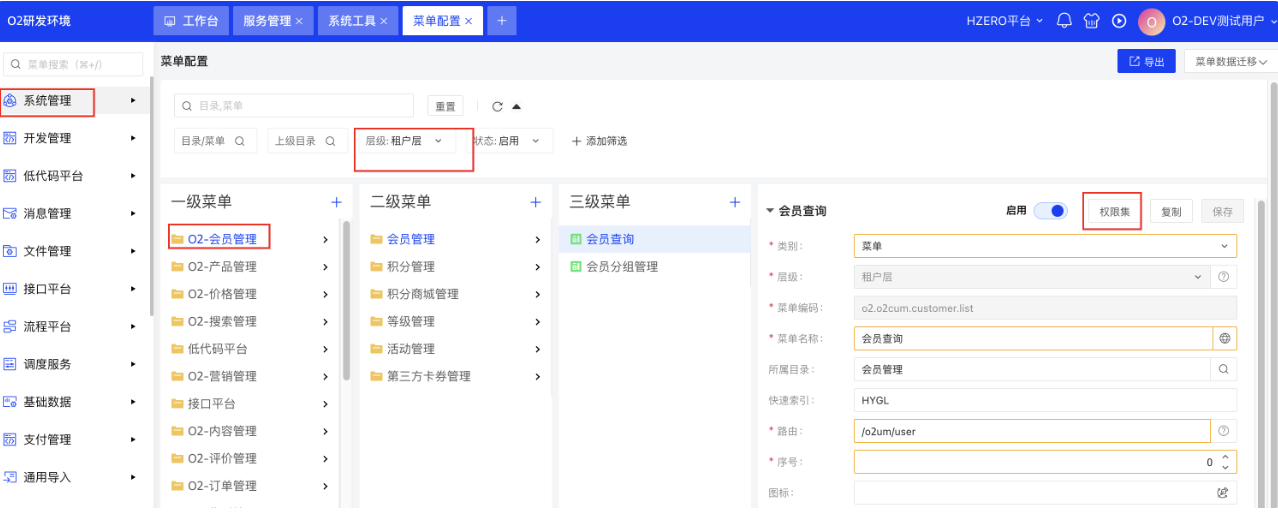Open the 层级 租户层 filter dropdown
Screen dimensions: 1278x528
coord(405,141)
